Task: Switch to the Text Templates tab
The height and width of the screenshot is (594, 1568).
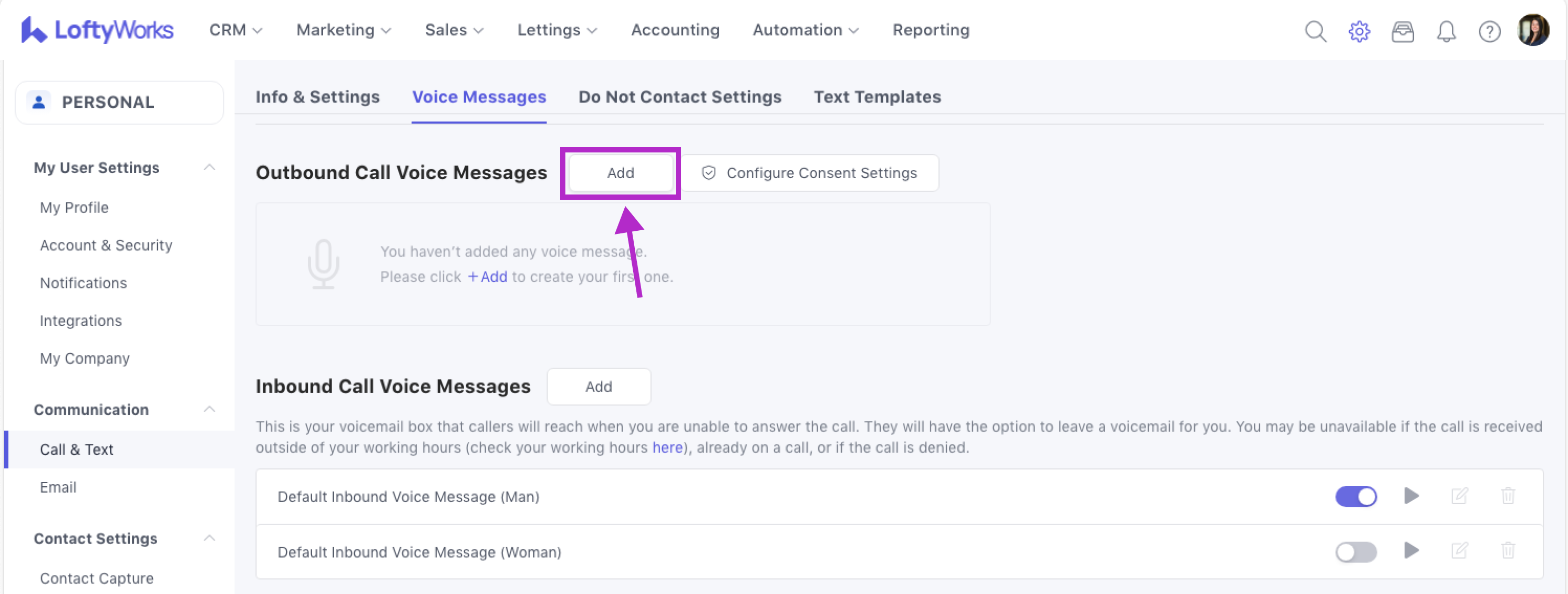Action: (x=877, y=97)
